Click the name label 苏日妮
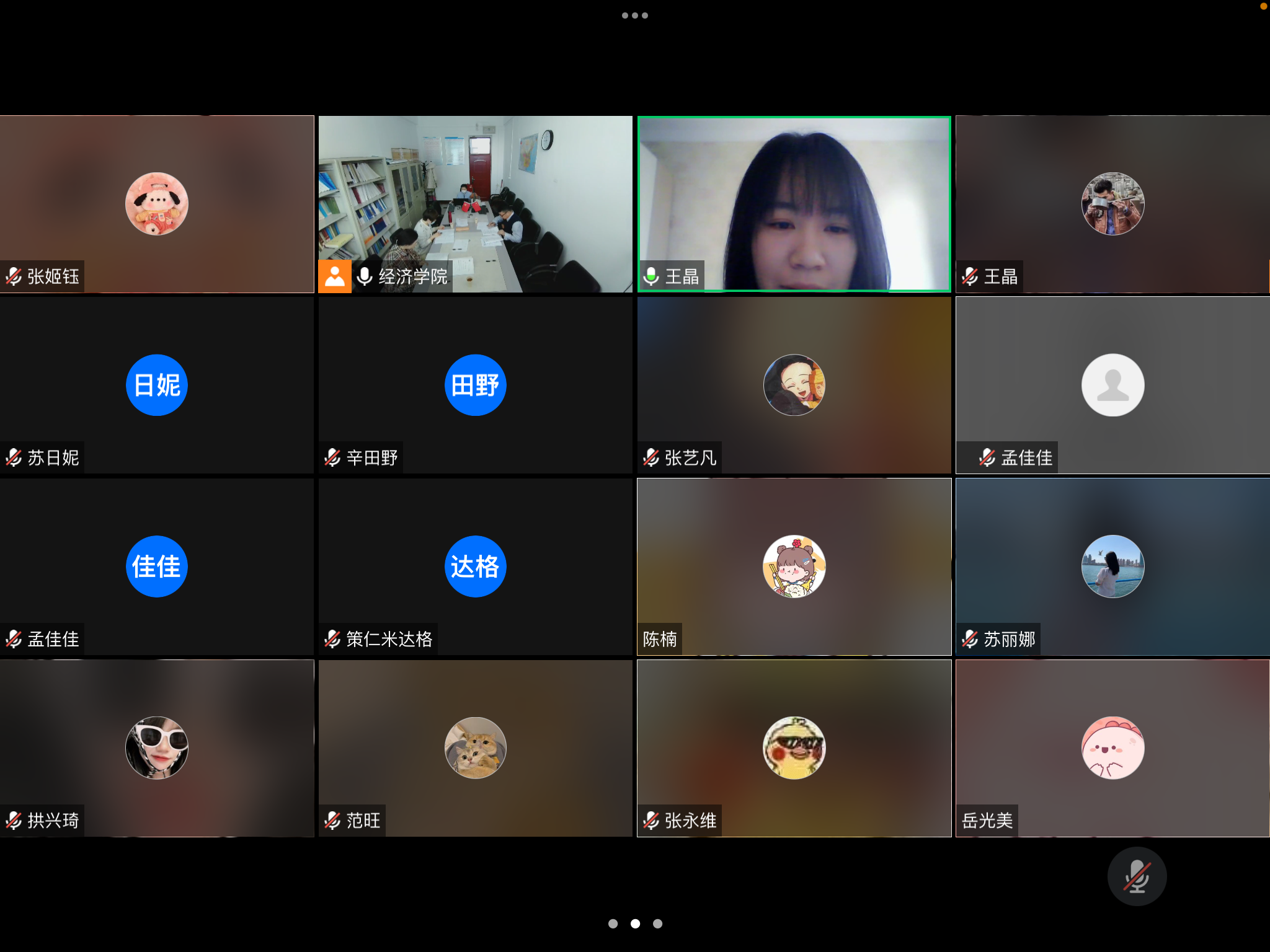 point(53,457)
